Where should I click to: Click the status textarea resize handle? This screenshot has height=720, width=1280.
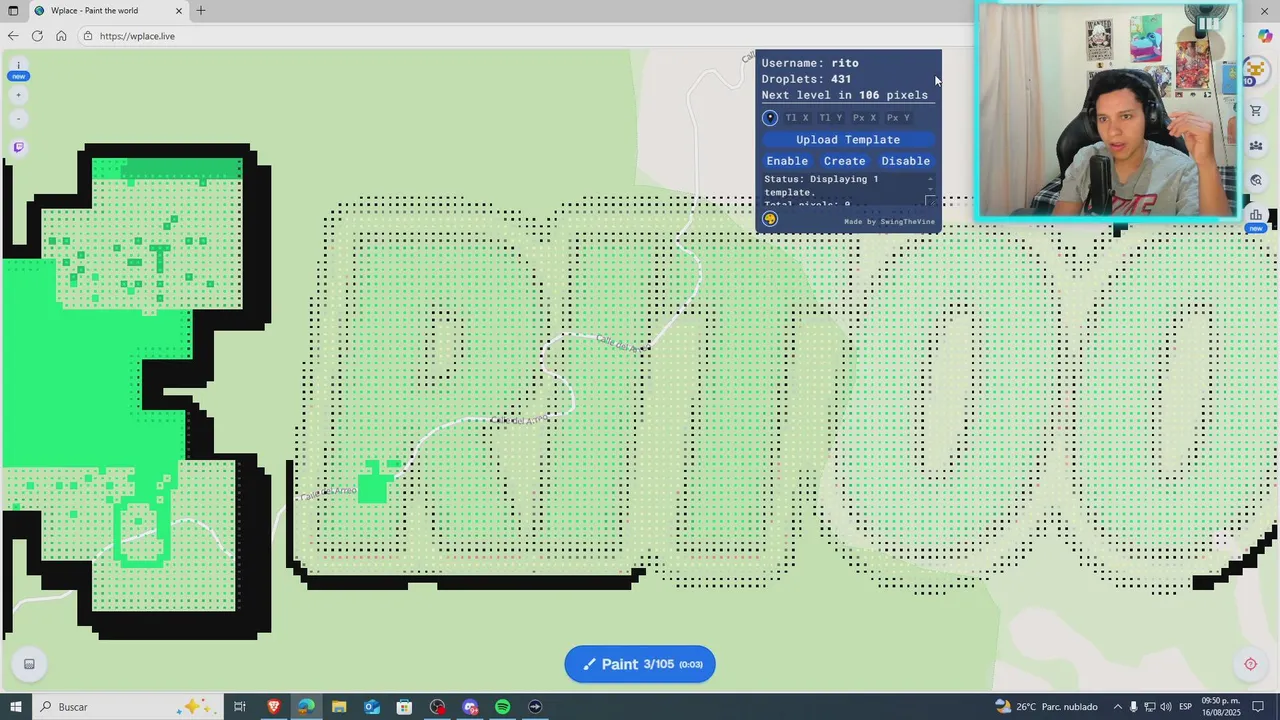[931, 202]
